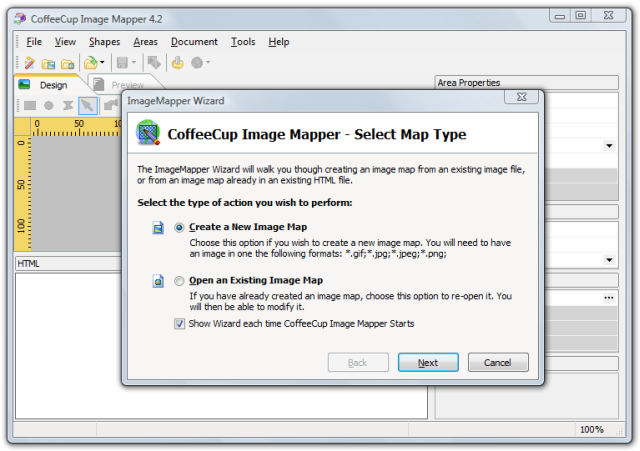
Task: Switch to the Design tab
Action: 51,84
